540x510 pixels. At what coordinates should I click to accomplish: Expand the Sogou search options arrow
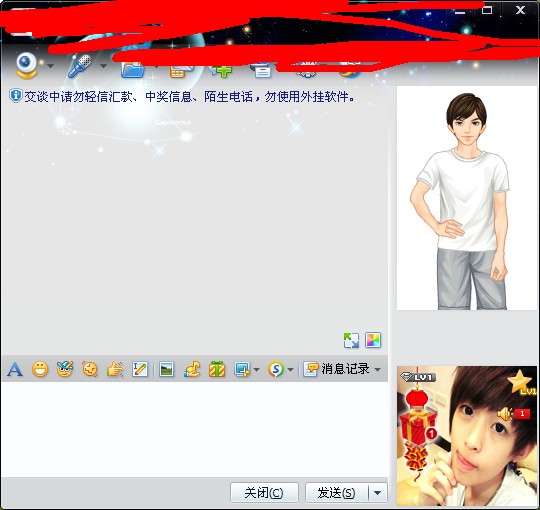pyautogui.click(x=290, y=370)
